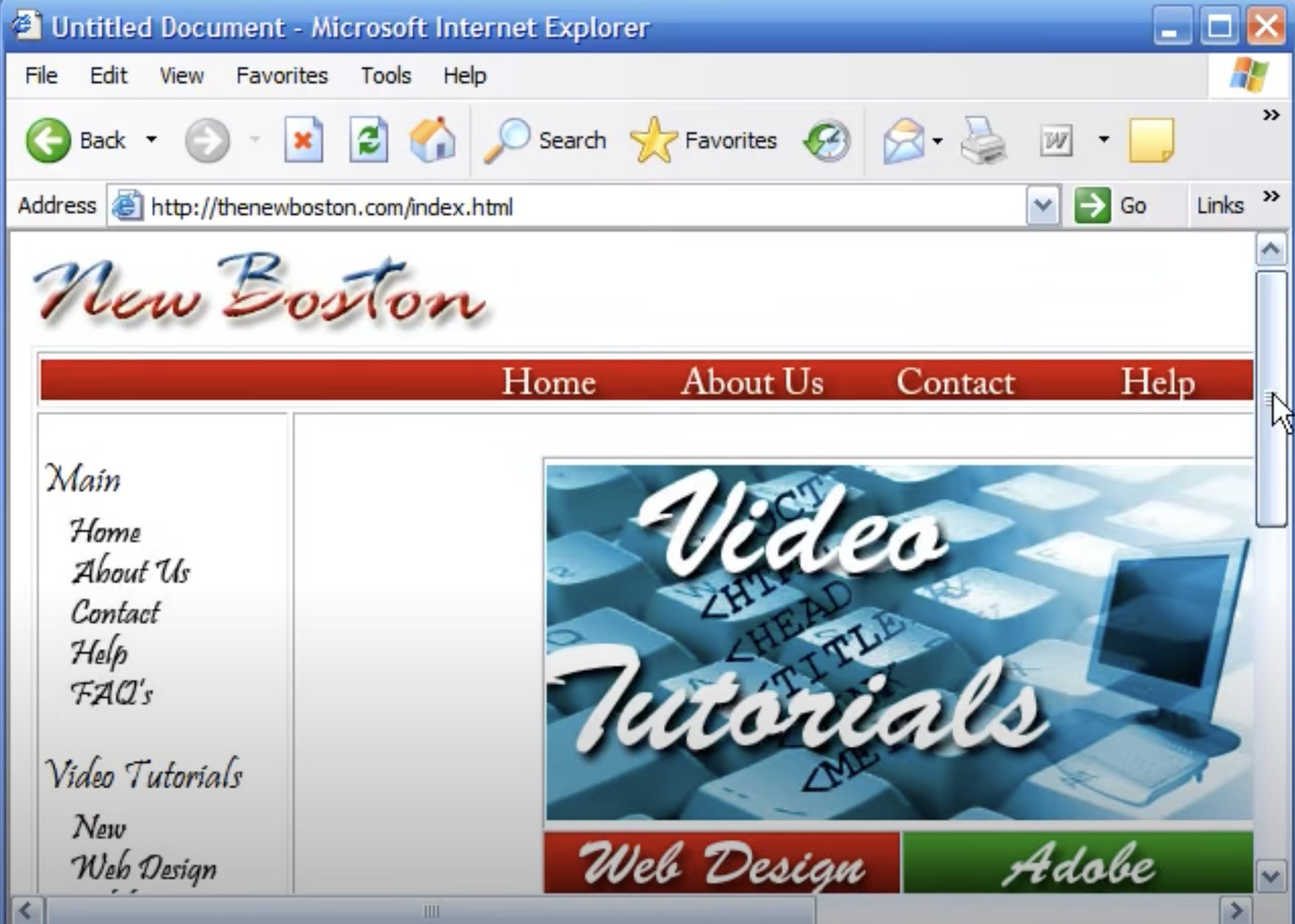Click the green Back arrow button
Screen dimensions: 1295x924
coord(47,140)
